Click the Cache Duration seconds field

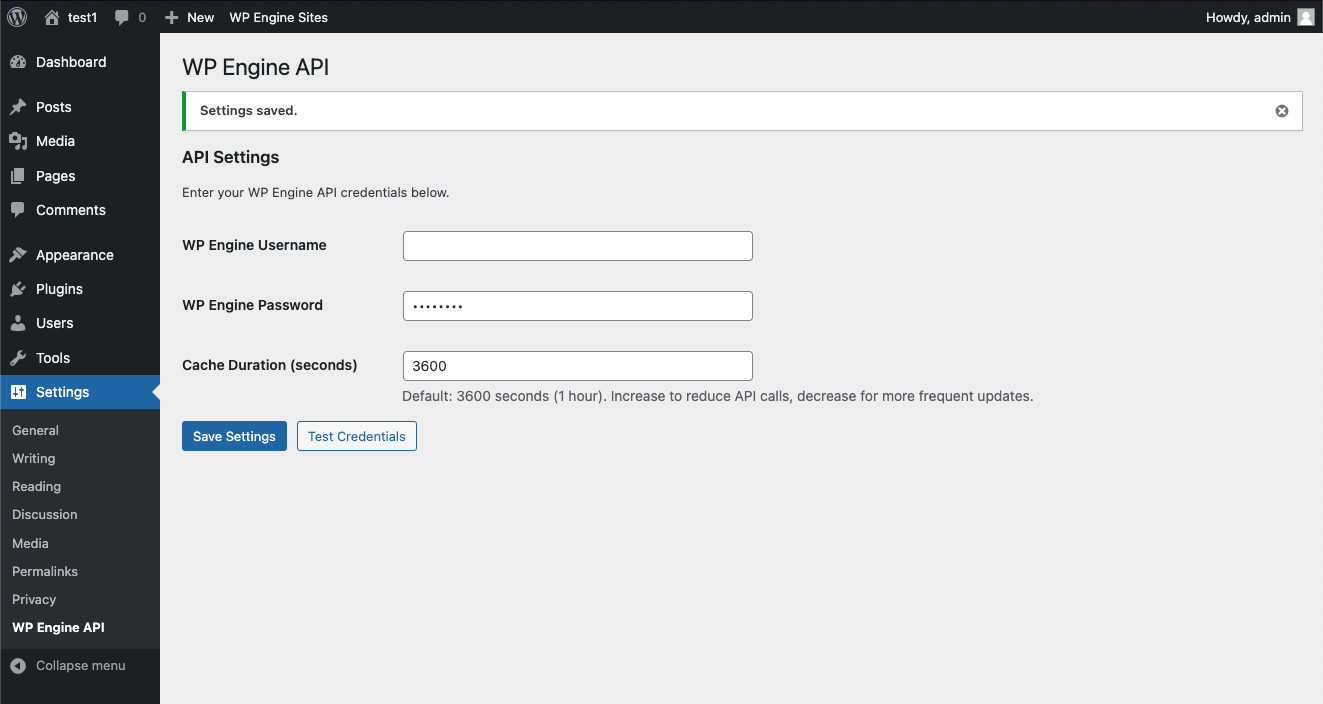click(x=578, y=366)
